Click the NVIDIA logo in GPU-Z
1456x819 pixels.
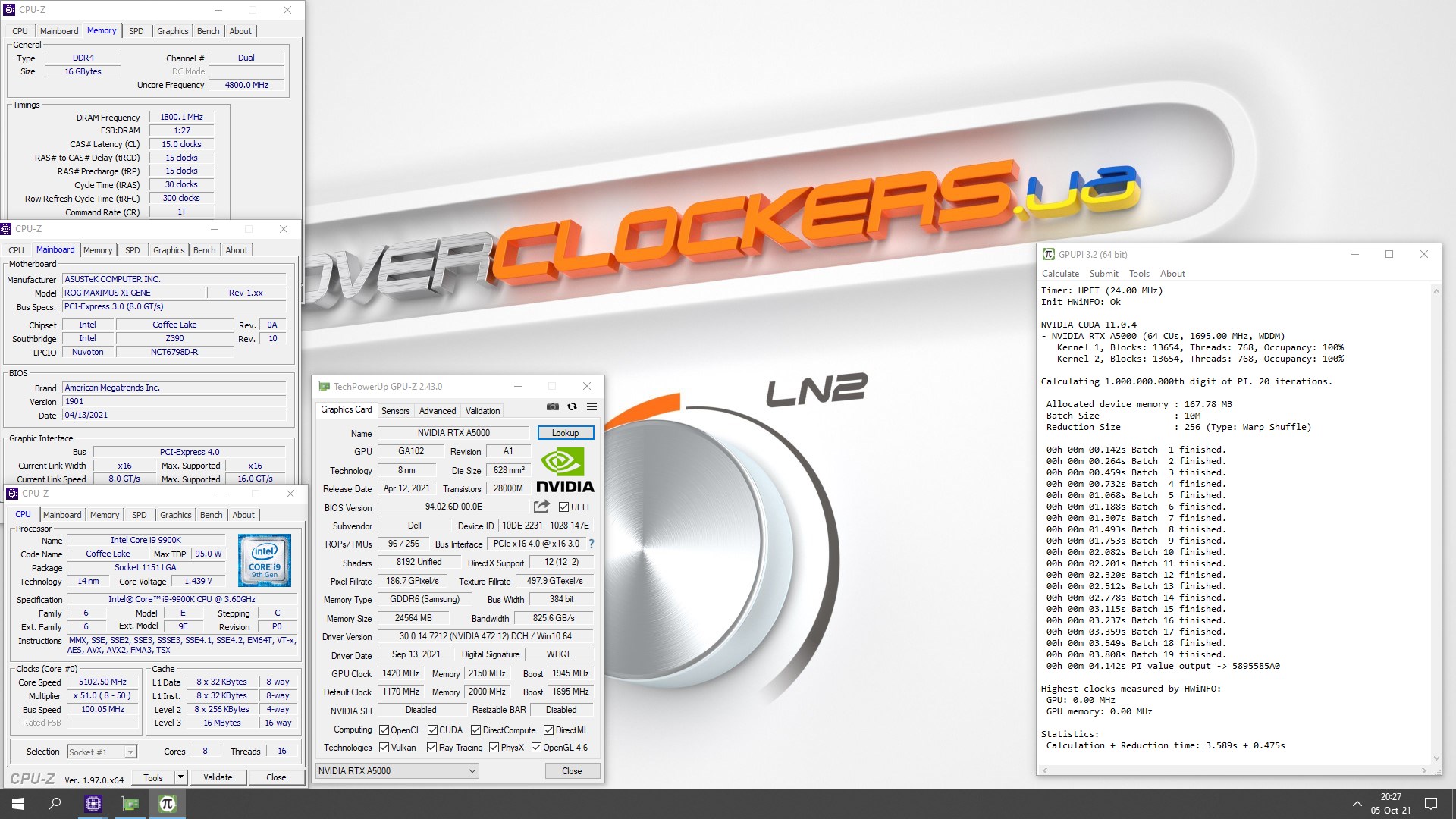point(565,469)
